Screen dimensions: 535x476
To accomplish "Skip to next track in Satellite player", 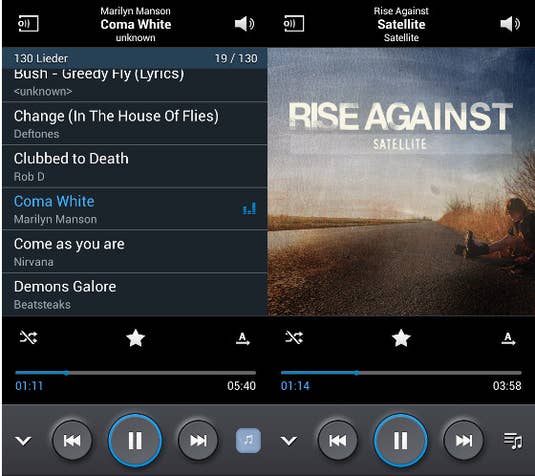I will (464, 441).
